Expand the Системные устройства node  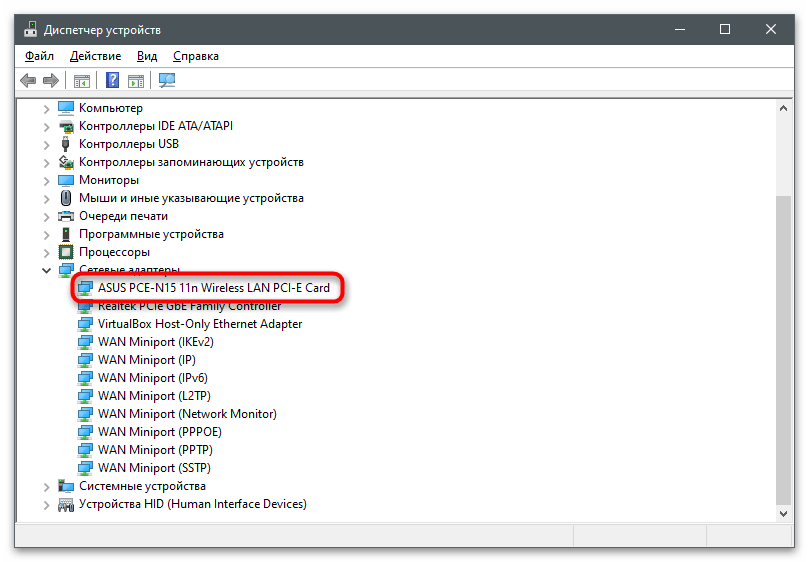46,486
